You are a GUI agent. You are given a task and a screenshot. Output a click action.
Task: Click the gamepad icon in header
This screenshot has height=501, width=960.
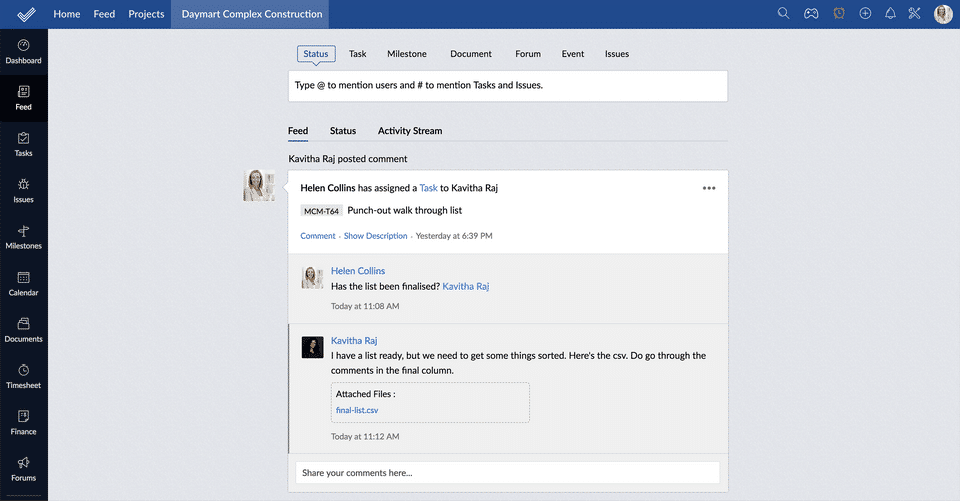click(x=812, y=14)
